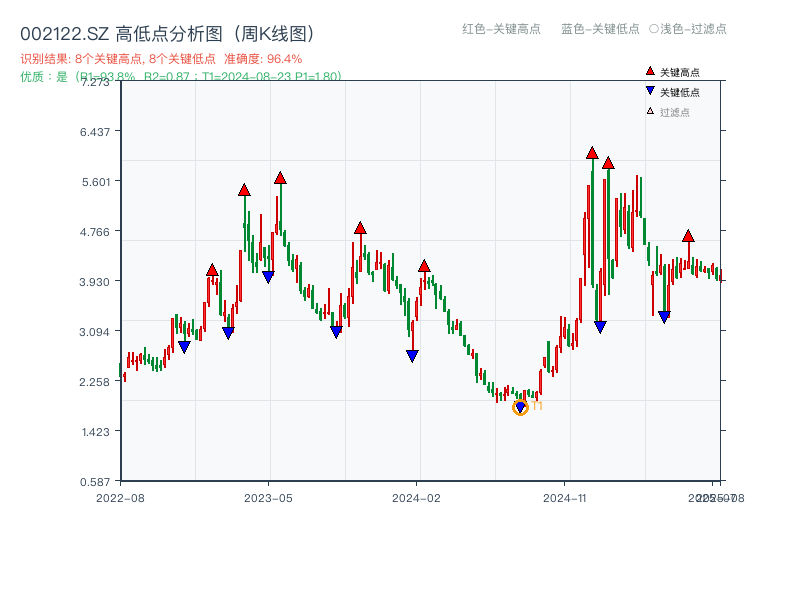Screen dimensions: 800x600
Task: Click the rightmost red key-high triangle marker
Action: click(688, 236)
